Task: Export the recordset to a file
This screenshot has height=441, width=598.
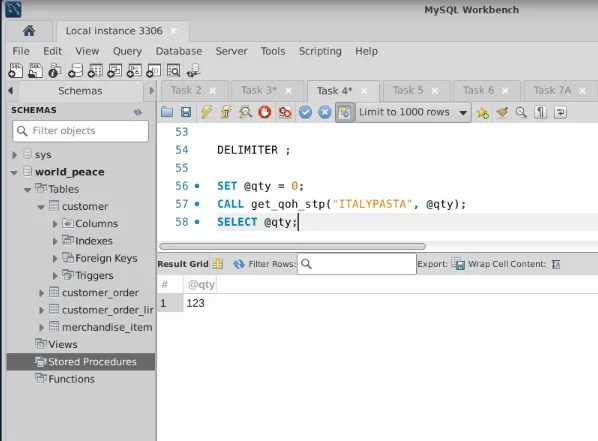Action: (x=458, y=264)
